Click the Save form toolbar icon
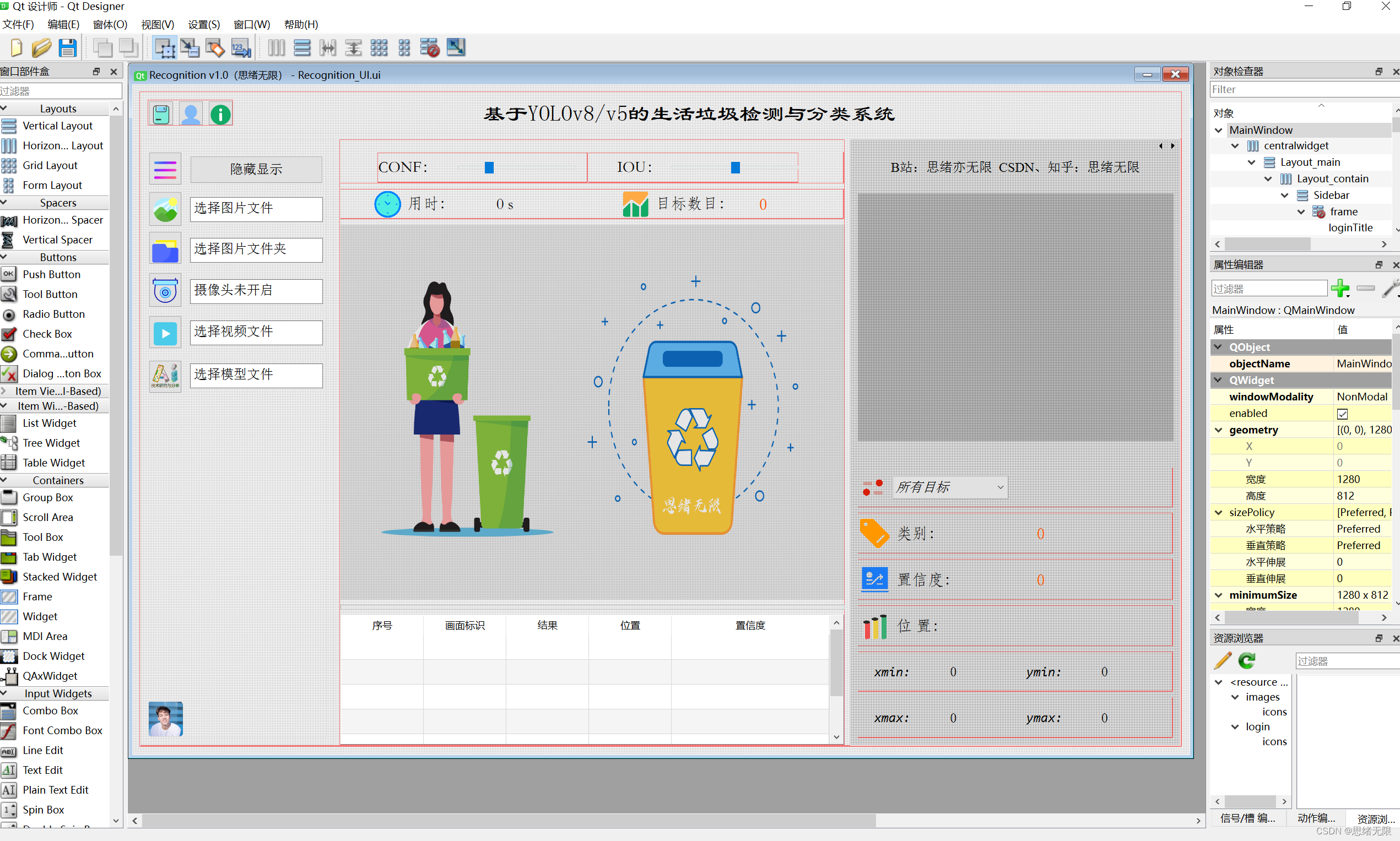 point(67,47)
